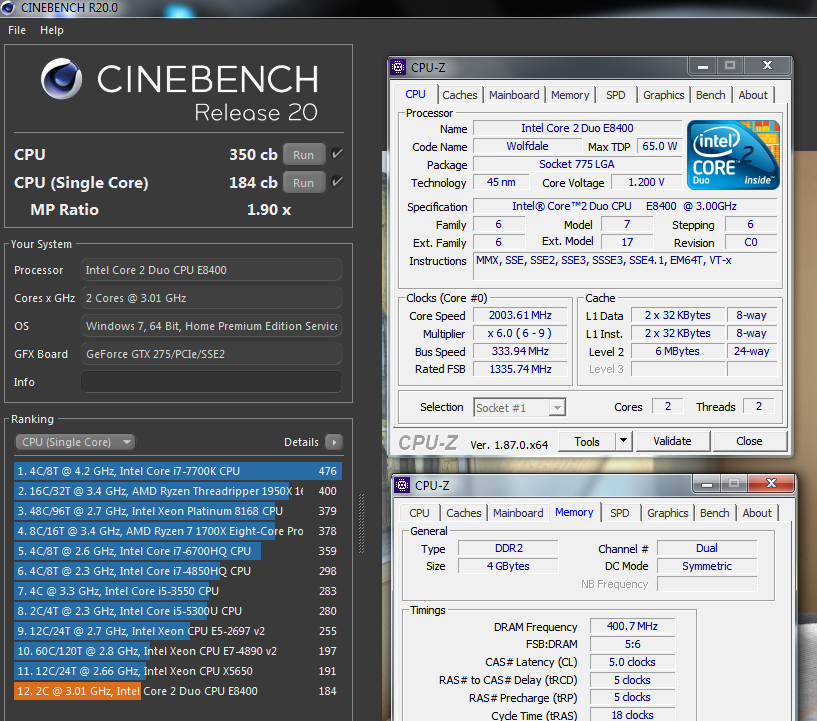
Task: Minimize the upper CPU-Z window
Action: pos(703,66)
